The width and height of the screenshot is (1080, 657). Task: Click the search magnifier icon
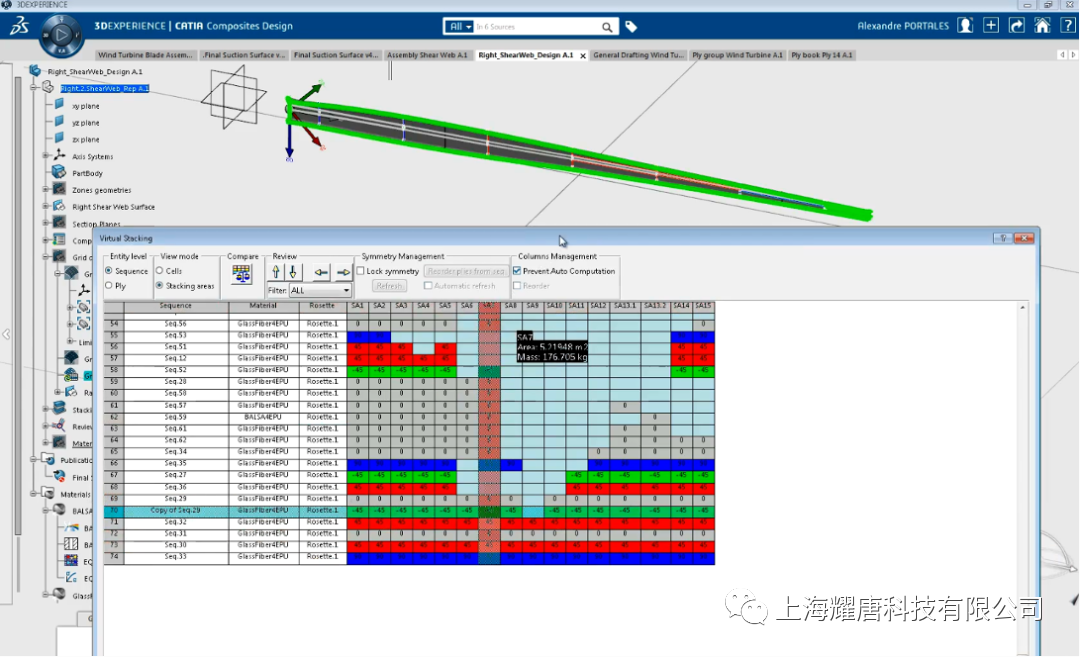click(607, 27)
